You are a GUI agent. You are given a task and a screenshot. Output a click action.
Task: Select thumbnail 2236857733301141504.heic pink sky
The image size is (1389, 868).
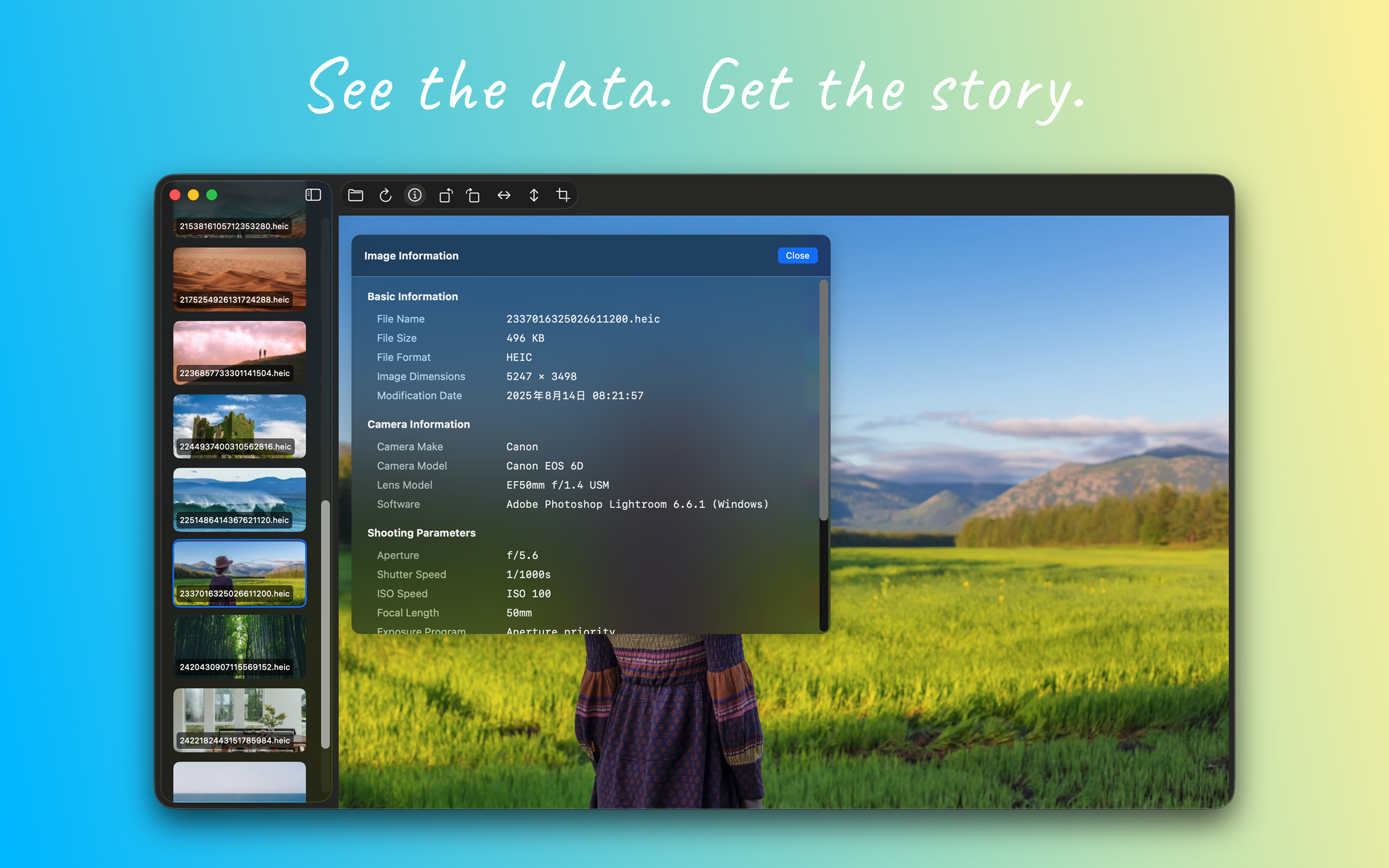pyautogui.click(x=239, y=352)
